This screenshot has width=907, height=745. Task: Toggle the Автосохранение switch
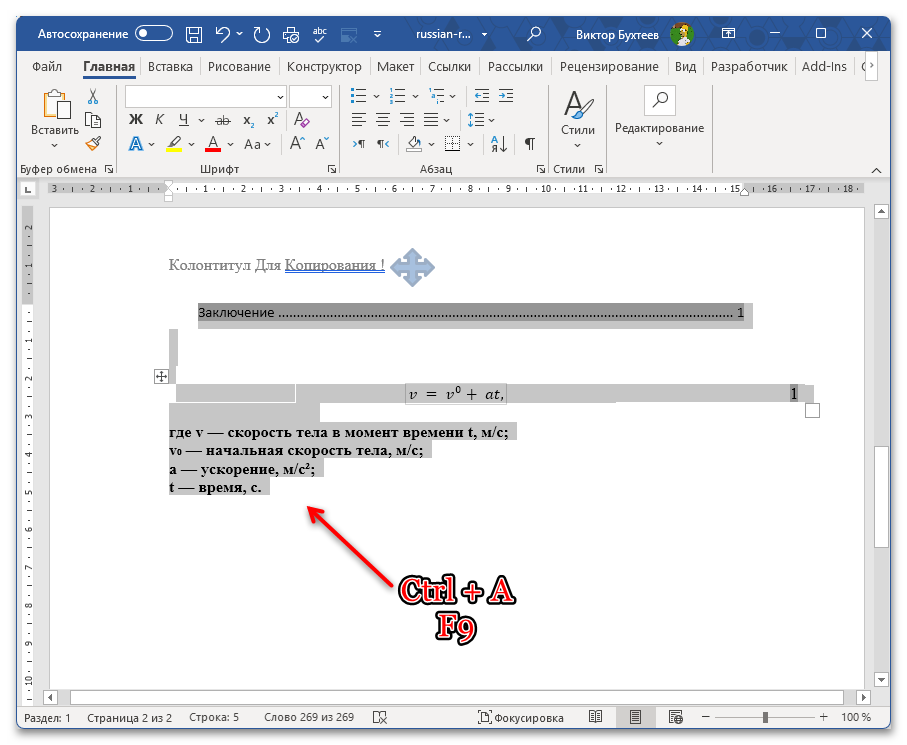click(x=154, y=34)
